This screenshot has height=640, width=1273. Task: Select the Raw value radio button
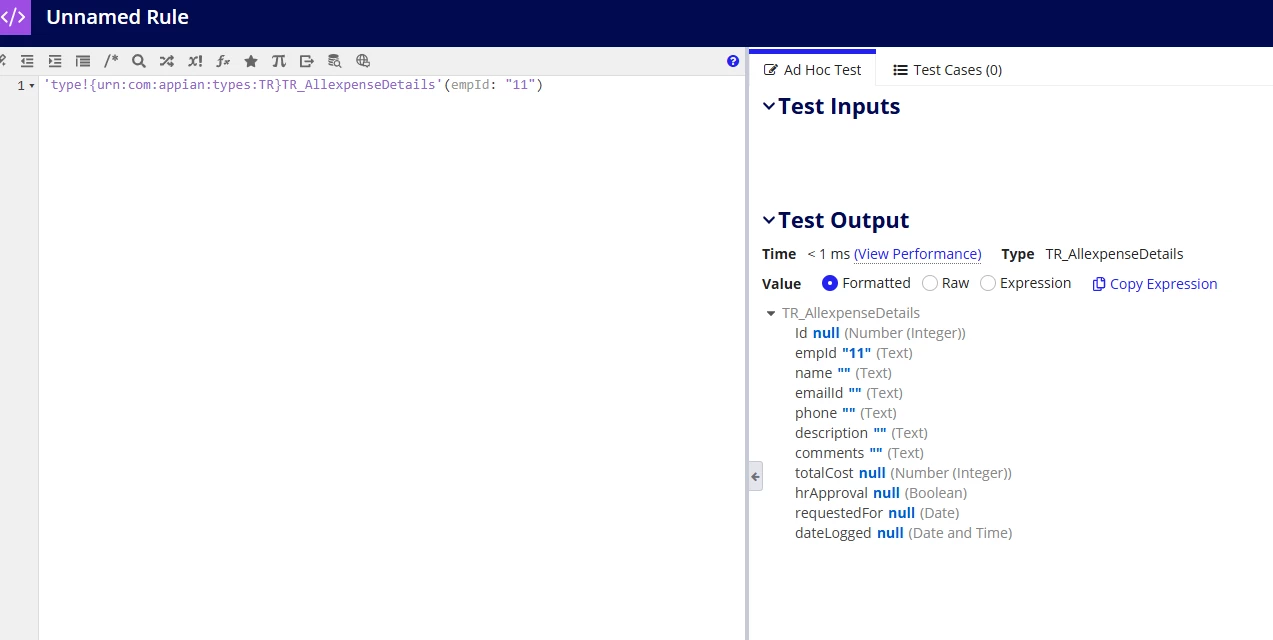click(x=930, y=283)
